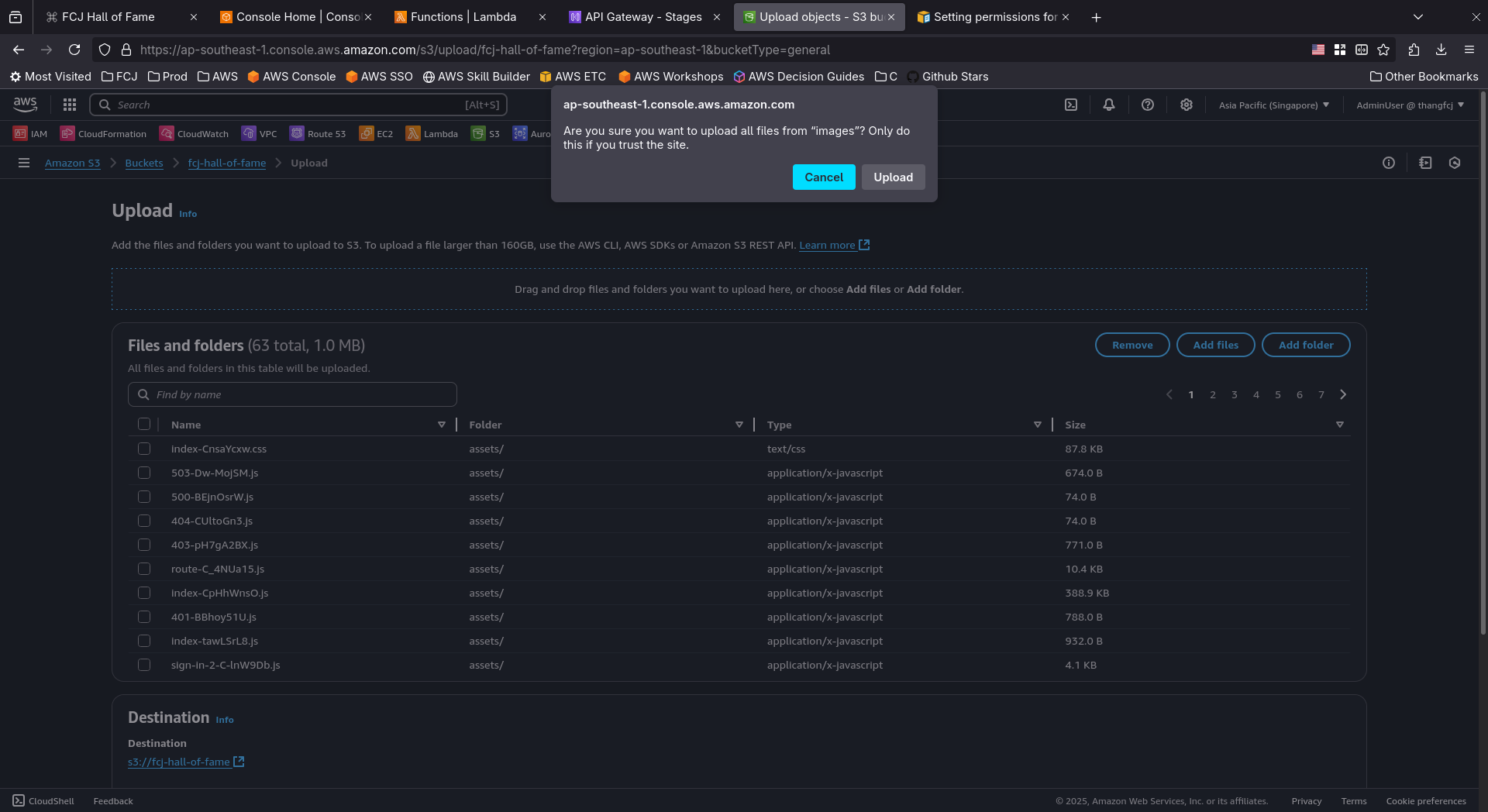Open browser downloads icon
This screenshot has height=812, width=1488.
pyautogui.click(x=1441, y=50)
